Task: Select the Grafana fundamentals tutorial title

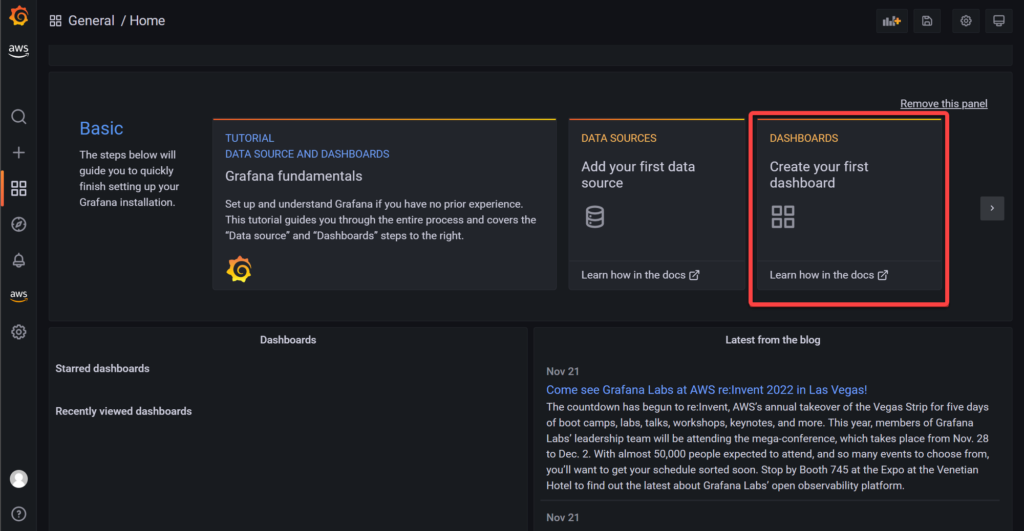Action: point(293,176)
